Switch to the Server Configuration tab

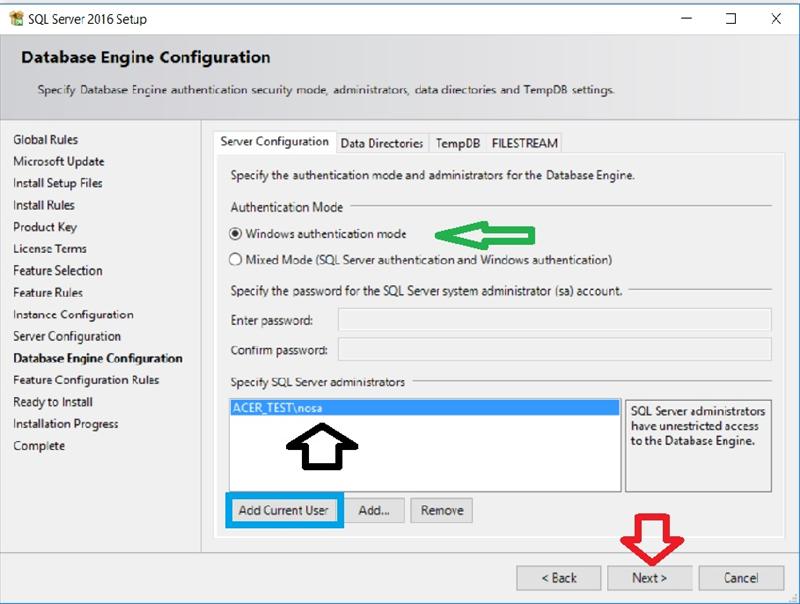(x=274, y=142)
